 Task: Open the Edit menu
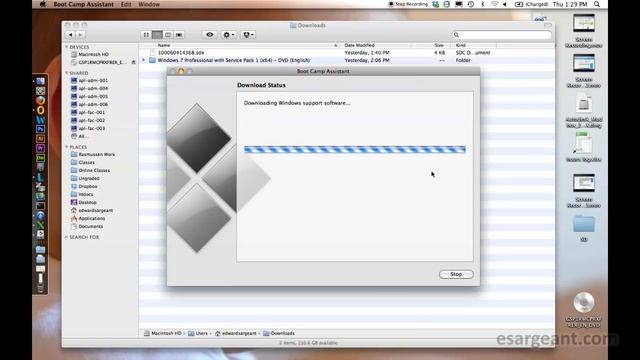[x=126, y=4]
